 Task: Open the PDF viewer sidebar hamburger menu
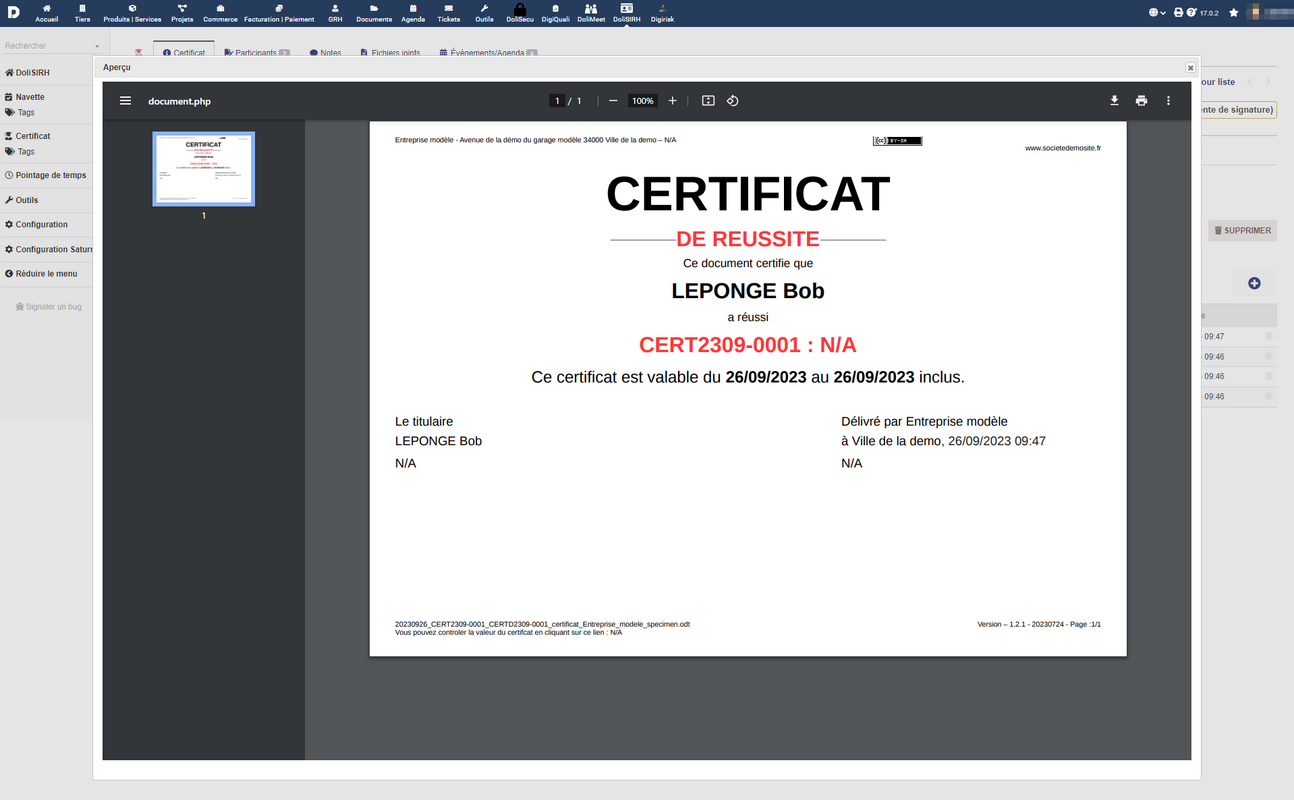click(125, 101)
